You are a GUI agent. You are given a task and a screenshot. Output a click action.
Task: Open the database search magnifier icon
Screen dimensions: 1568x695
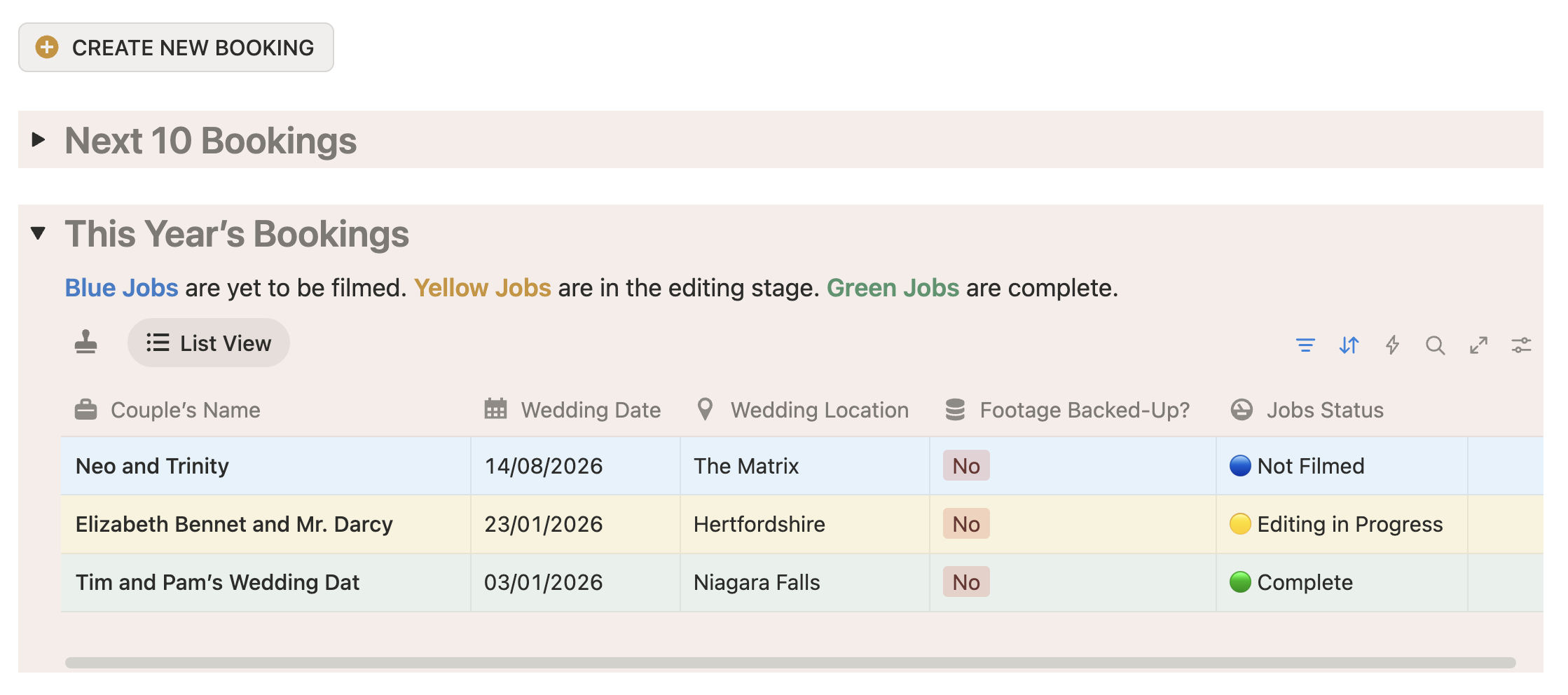1435,345
